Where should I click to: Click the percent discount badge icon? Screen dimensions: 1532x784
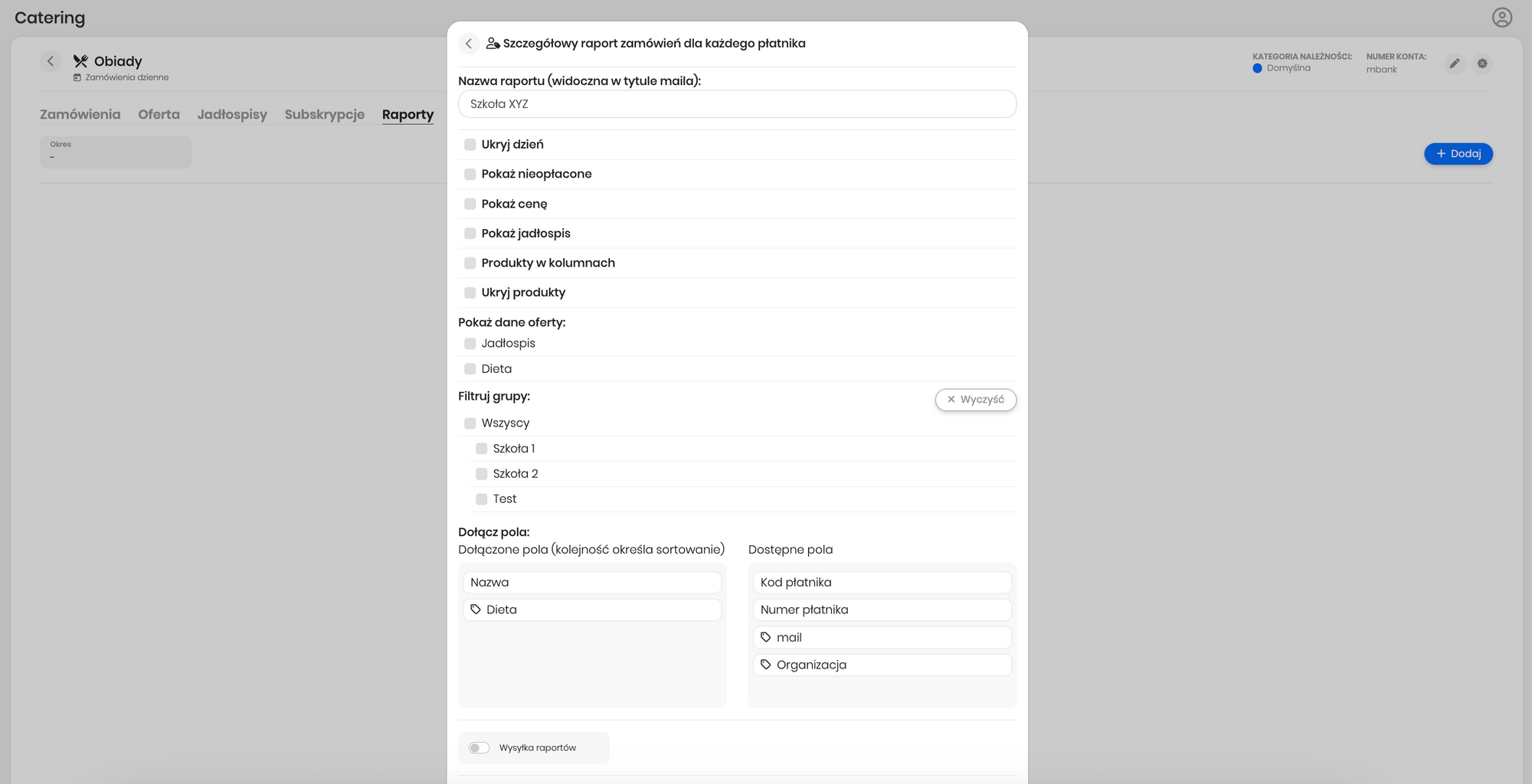tap(1482, 64)
